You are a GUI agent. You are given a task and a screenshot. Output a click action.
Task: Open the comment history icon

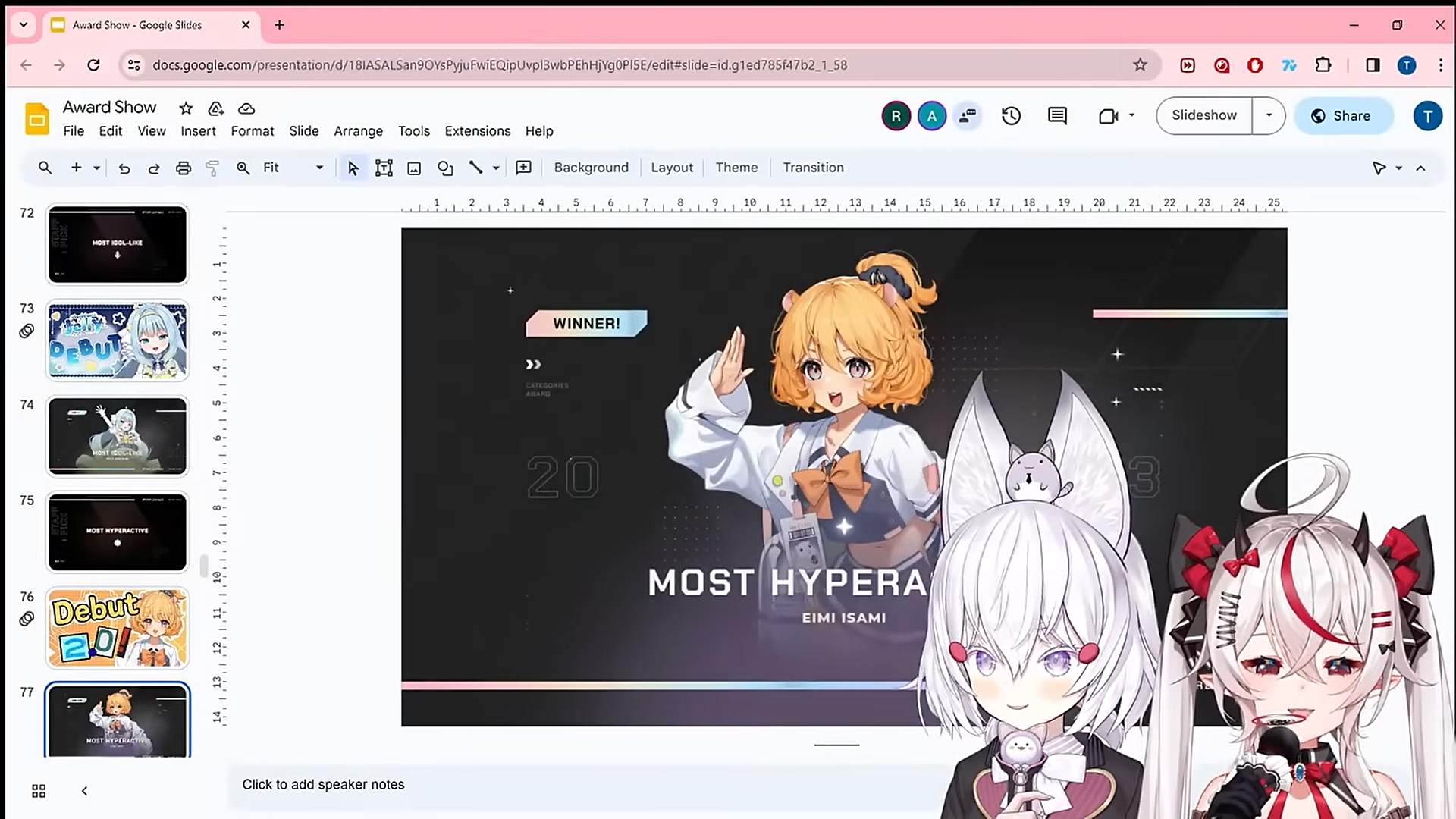1057,116
